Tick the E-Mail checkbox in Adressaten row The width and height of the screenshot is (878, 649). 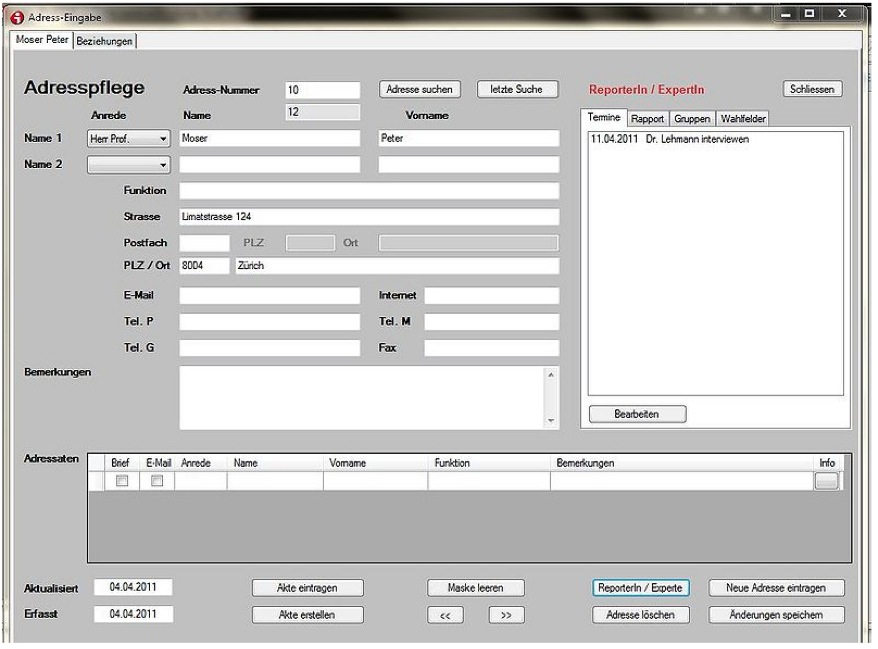pos(157,482)
